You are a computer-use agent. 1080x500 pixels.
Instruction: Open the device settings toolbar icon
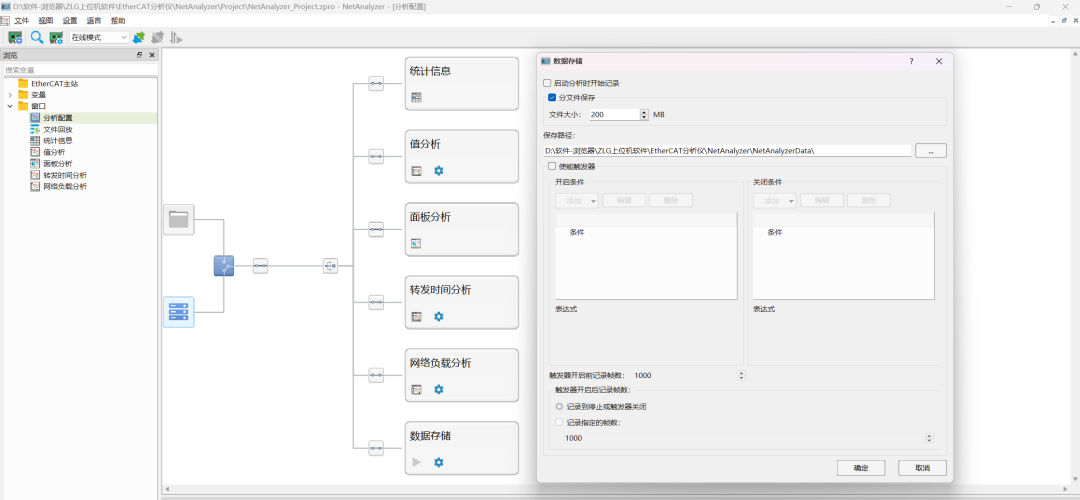coord(56,37)
